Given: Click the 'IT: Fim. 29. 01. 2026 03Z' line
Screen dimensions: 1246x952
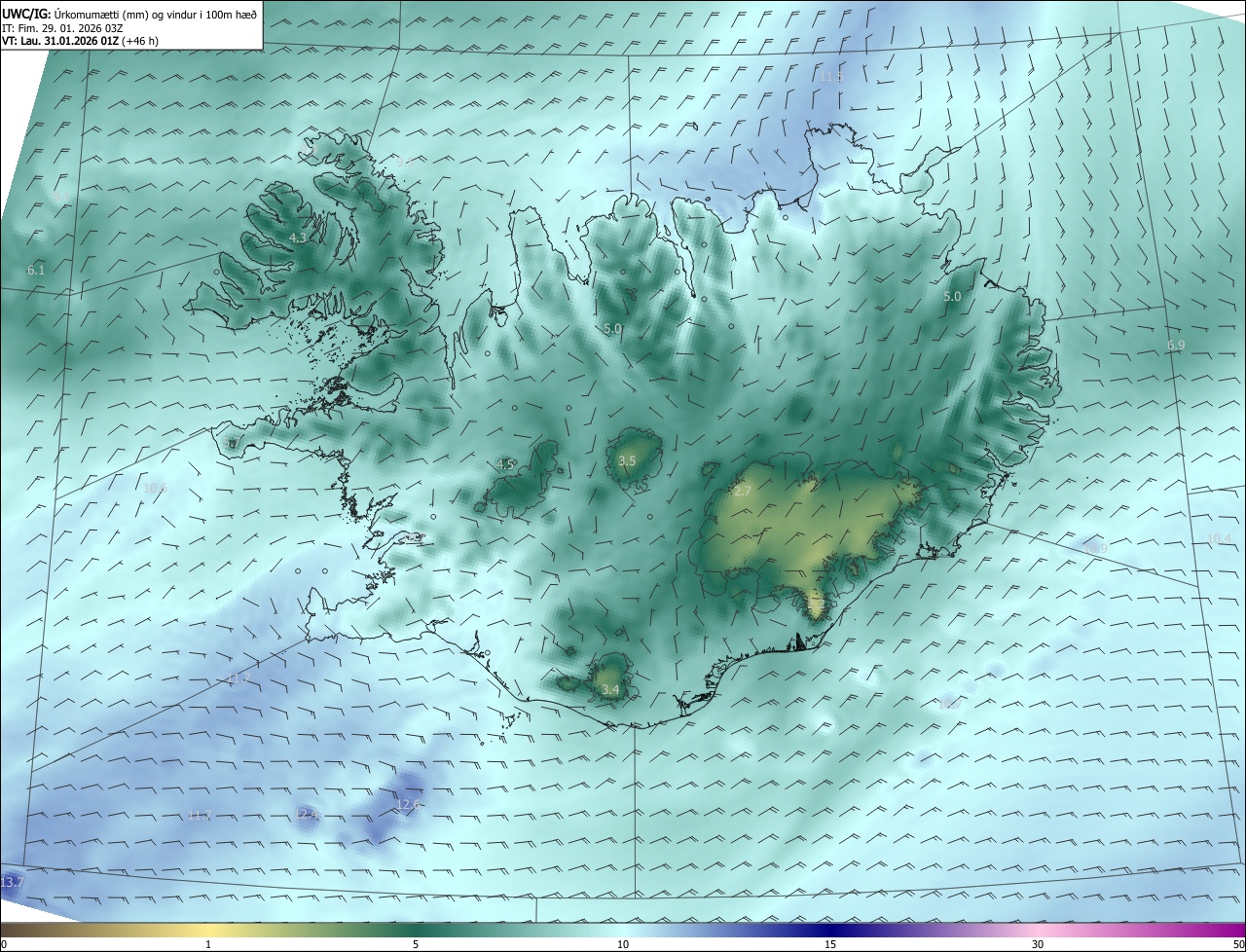Looking at the screenshot, I should 62,27.
